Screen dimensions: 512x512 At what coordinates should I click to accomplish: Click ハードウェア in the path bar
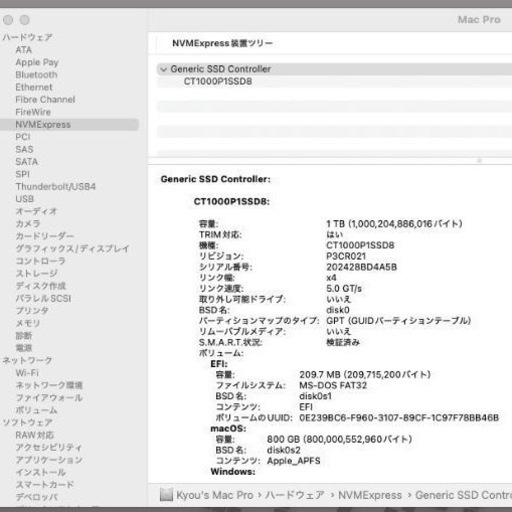[295, 495]
